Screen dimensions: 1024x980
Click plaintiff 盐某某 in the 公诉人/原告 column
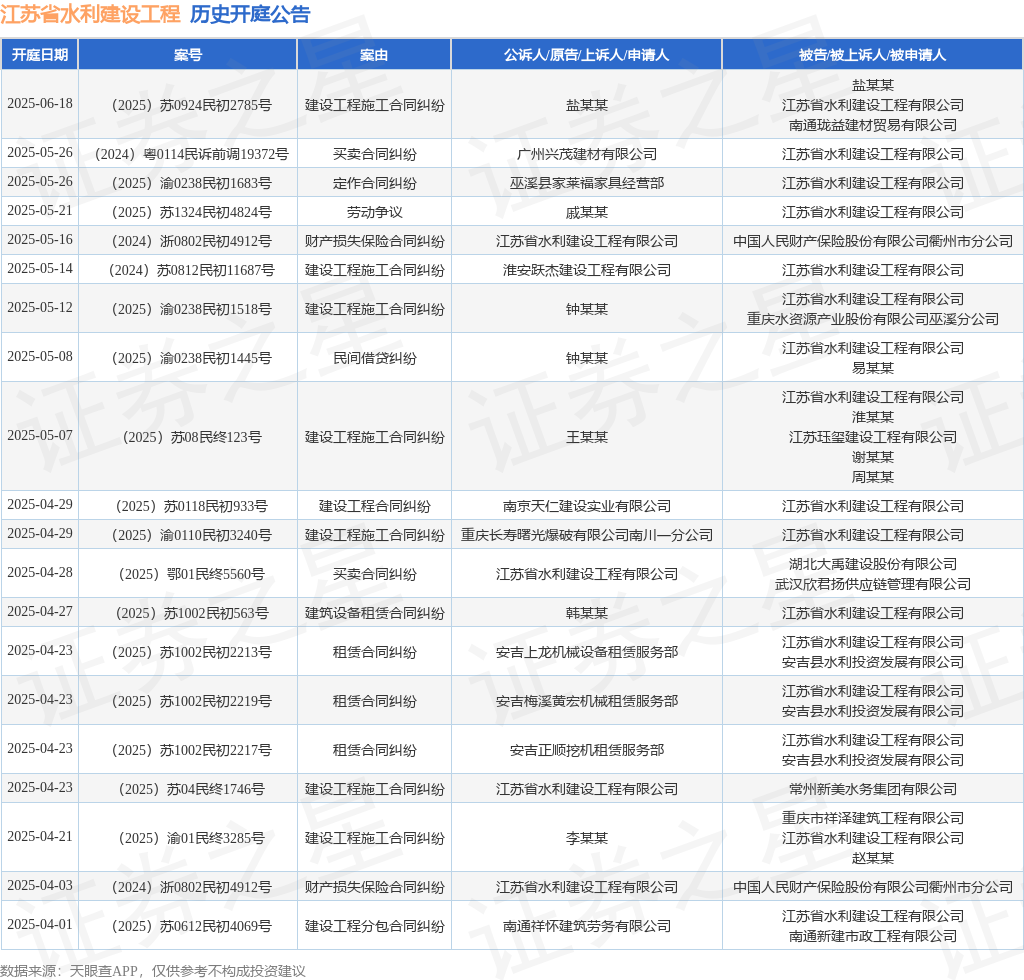tap(586, 105)
